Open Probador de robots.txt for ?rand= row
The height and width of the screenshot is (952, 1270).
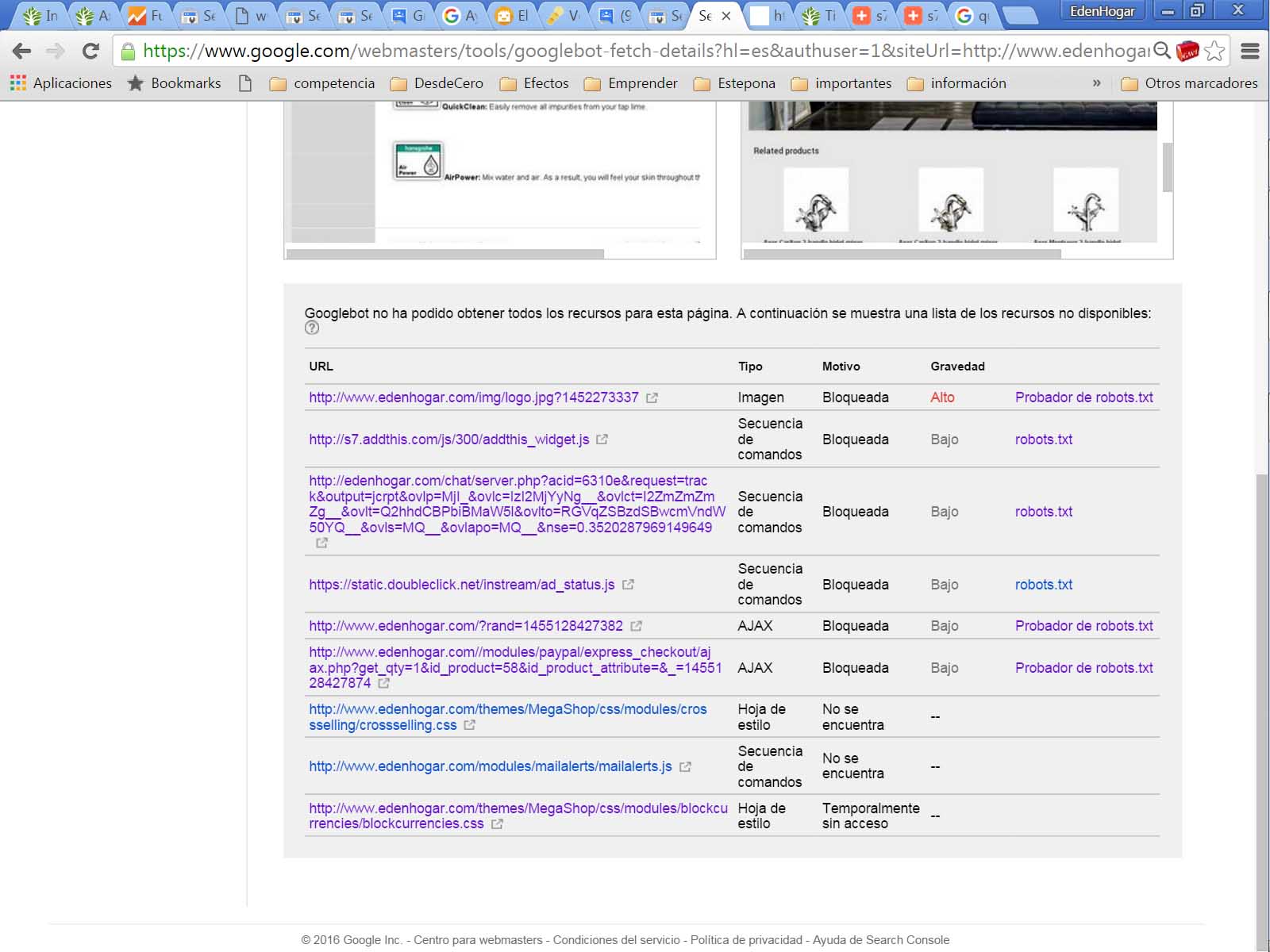coord(1084,626)
